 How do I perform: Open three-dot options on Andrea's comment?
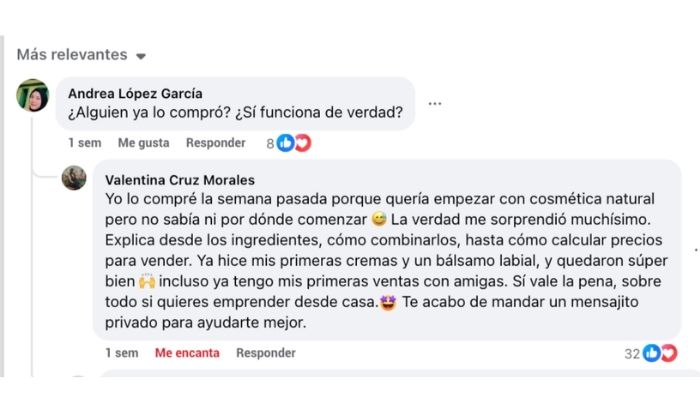click(434, 103)
